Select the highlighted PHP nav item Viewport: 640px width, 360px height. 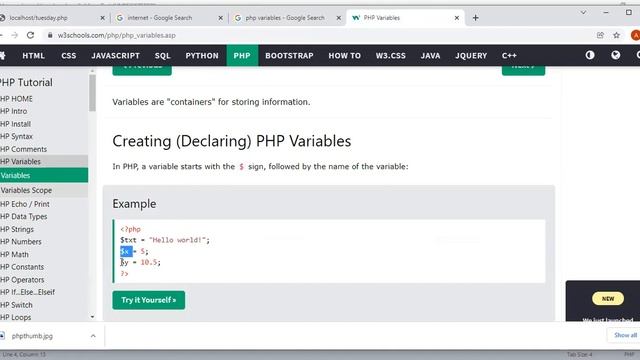click(242, 56)
